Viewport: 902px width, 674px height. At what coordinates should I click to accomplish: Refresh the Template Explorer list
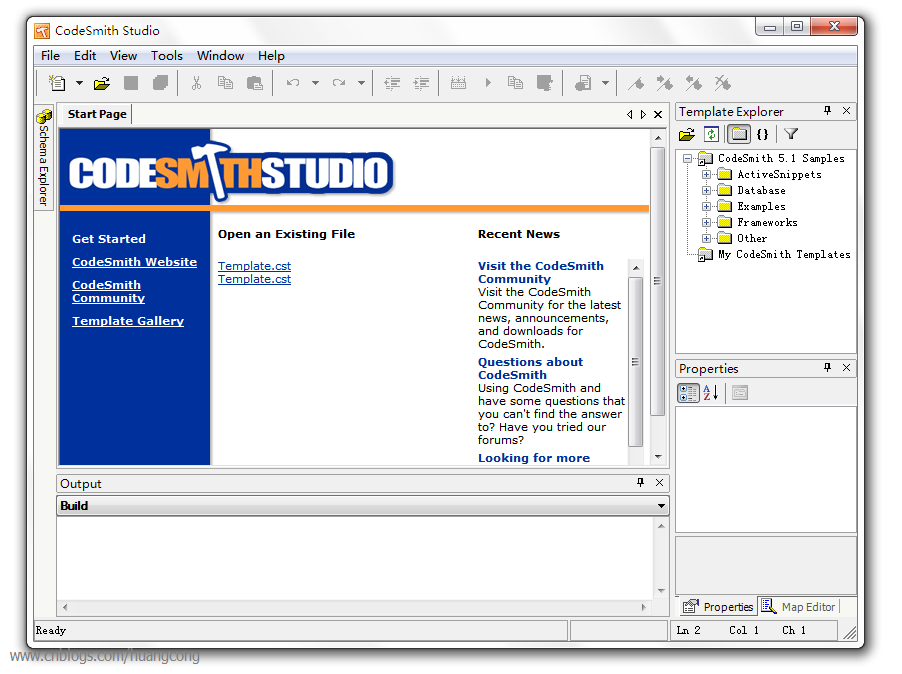point(711,134)
